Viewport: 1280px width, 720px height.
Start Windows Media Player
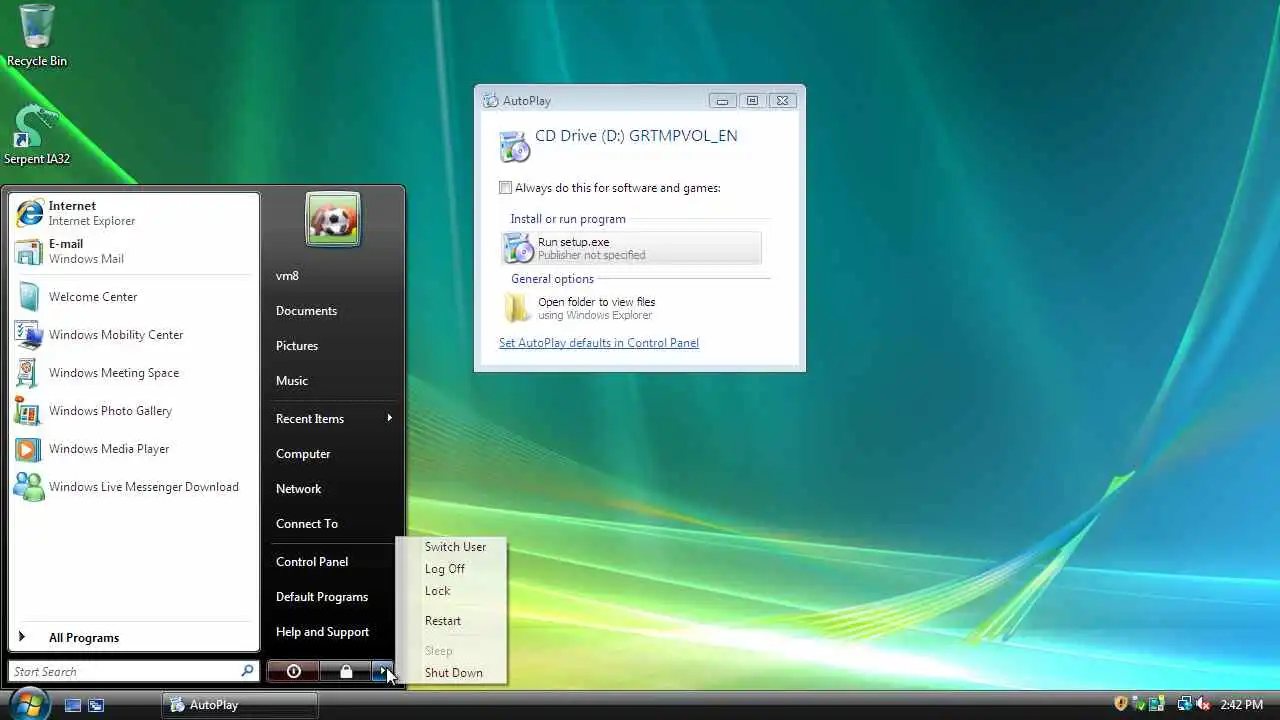tap(134, 449)
